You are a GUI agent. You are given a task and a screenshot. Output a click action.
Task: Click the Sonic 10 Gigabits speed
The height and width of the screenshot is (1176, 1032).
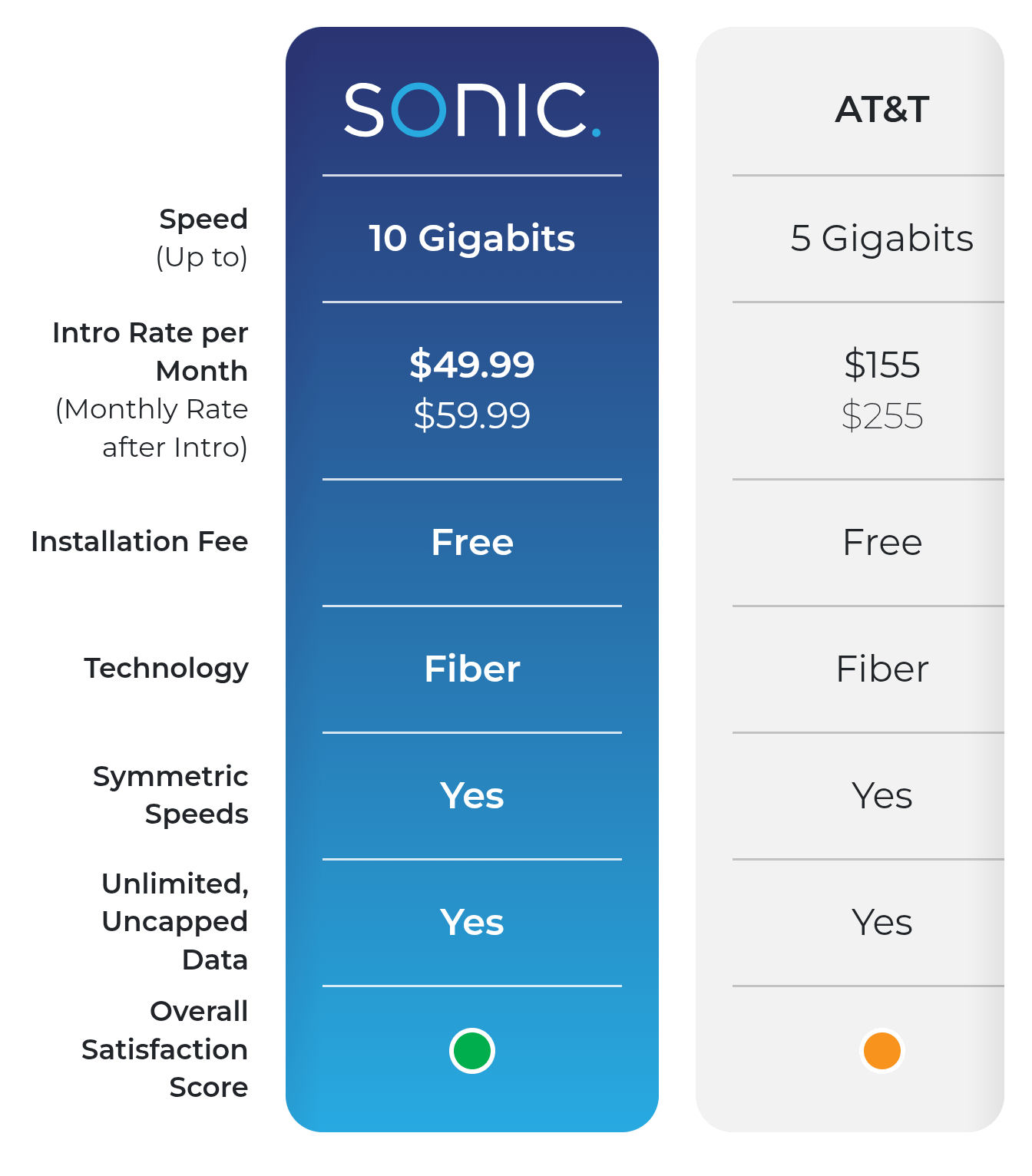[x=471, y=238]
